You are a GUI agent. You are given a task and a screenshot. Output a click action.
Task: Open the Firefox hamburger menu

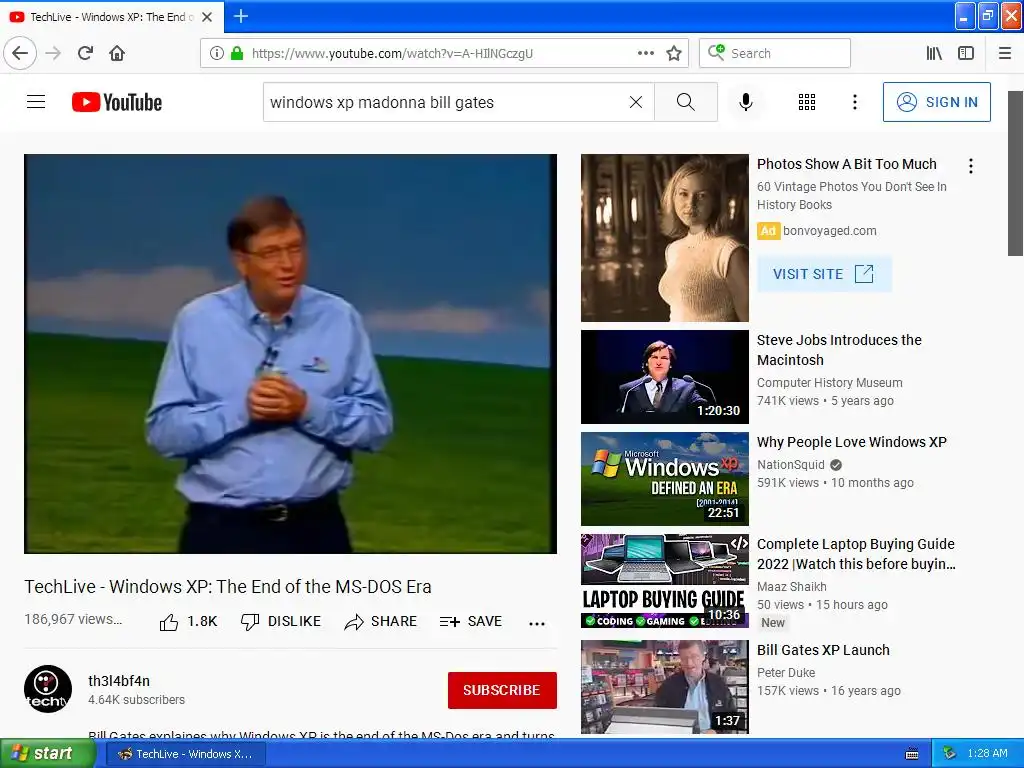(1005, 53)
